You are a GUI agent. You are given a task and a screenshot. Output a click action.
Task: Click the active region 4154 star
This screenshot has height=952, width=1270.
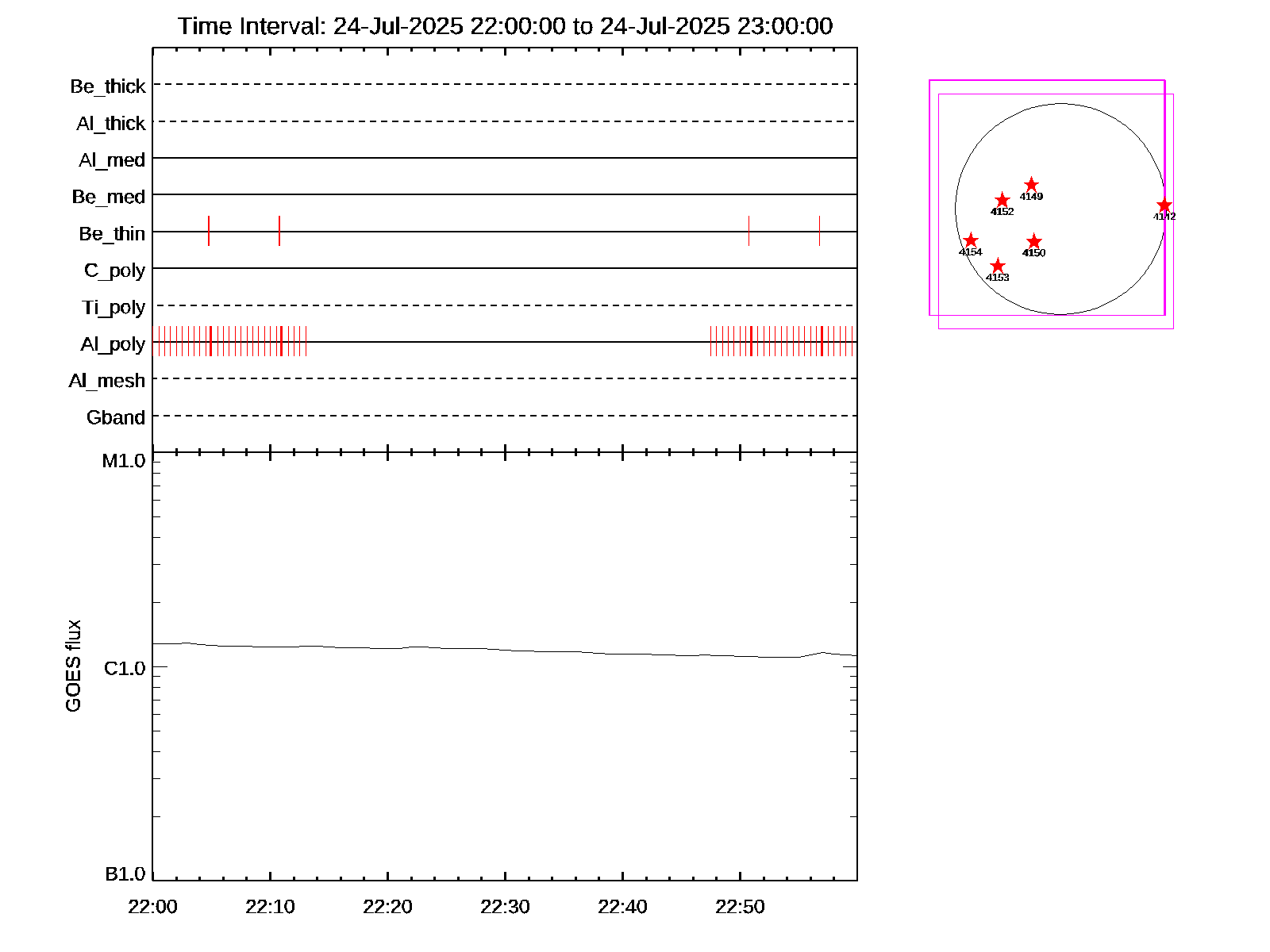pyautogui.click(x=970, y=240)
